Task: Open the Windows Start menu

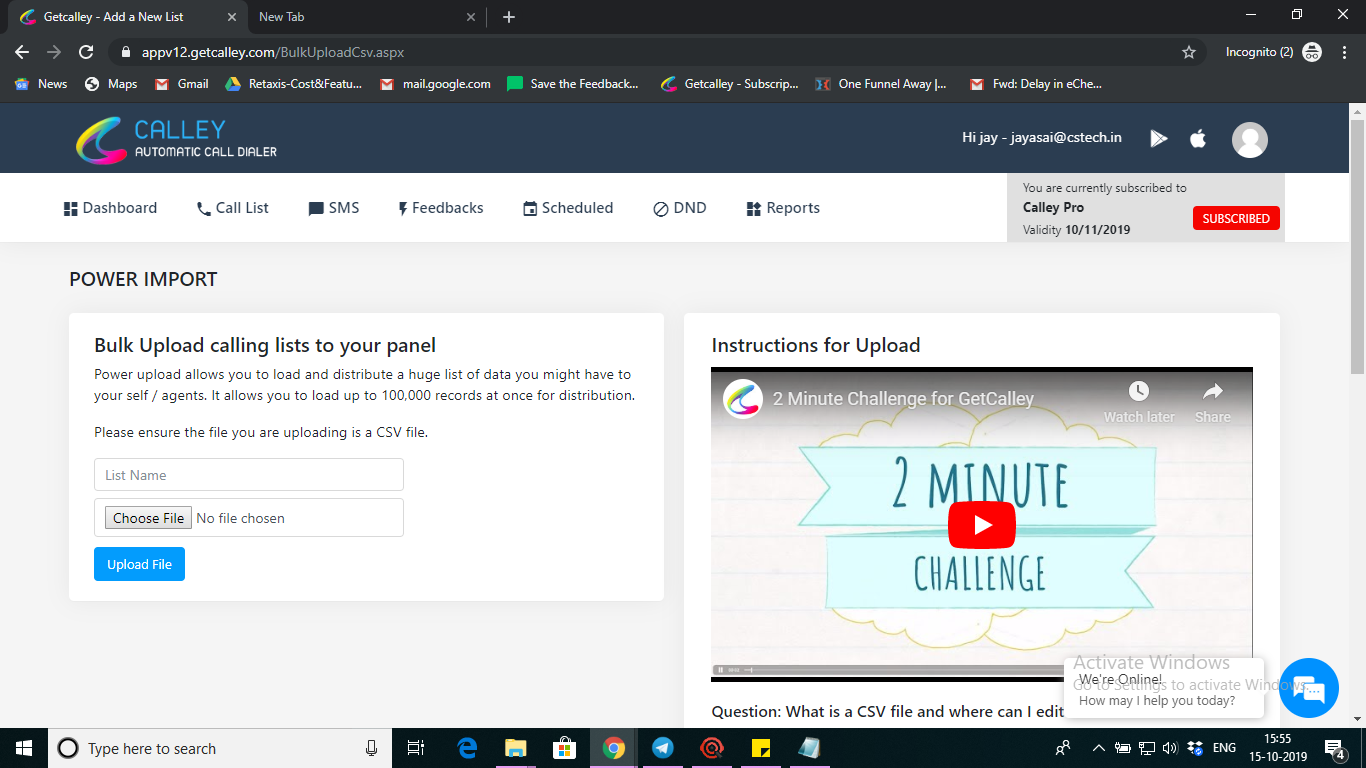Action: [24, 748]
